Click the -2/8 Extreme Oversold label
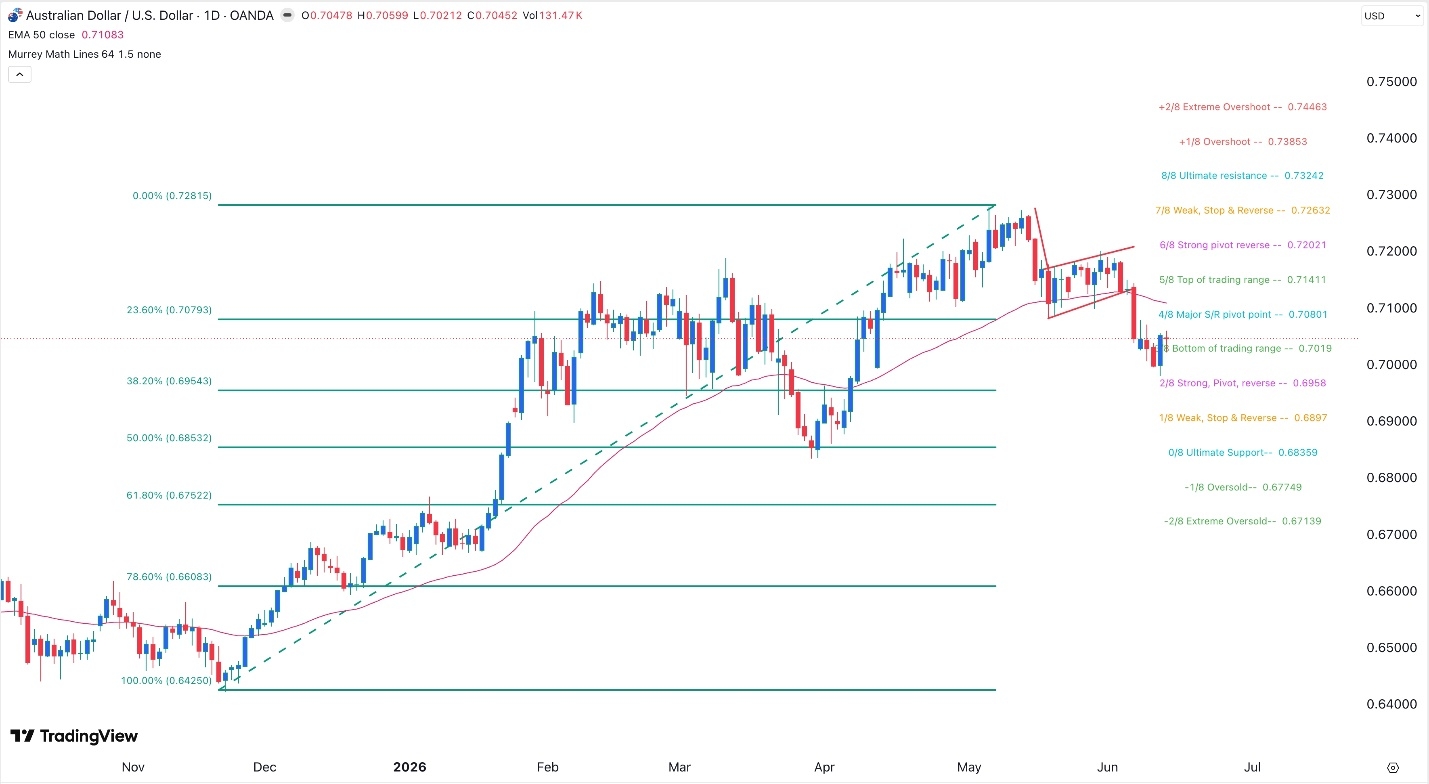The width and height of the screenshot is (1429, 784). coord(1243,521)
